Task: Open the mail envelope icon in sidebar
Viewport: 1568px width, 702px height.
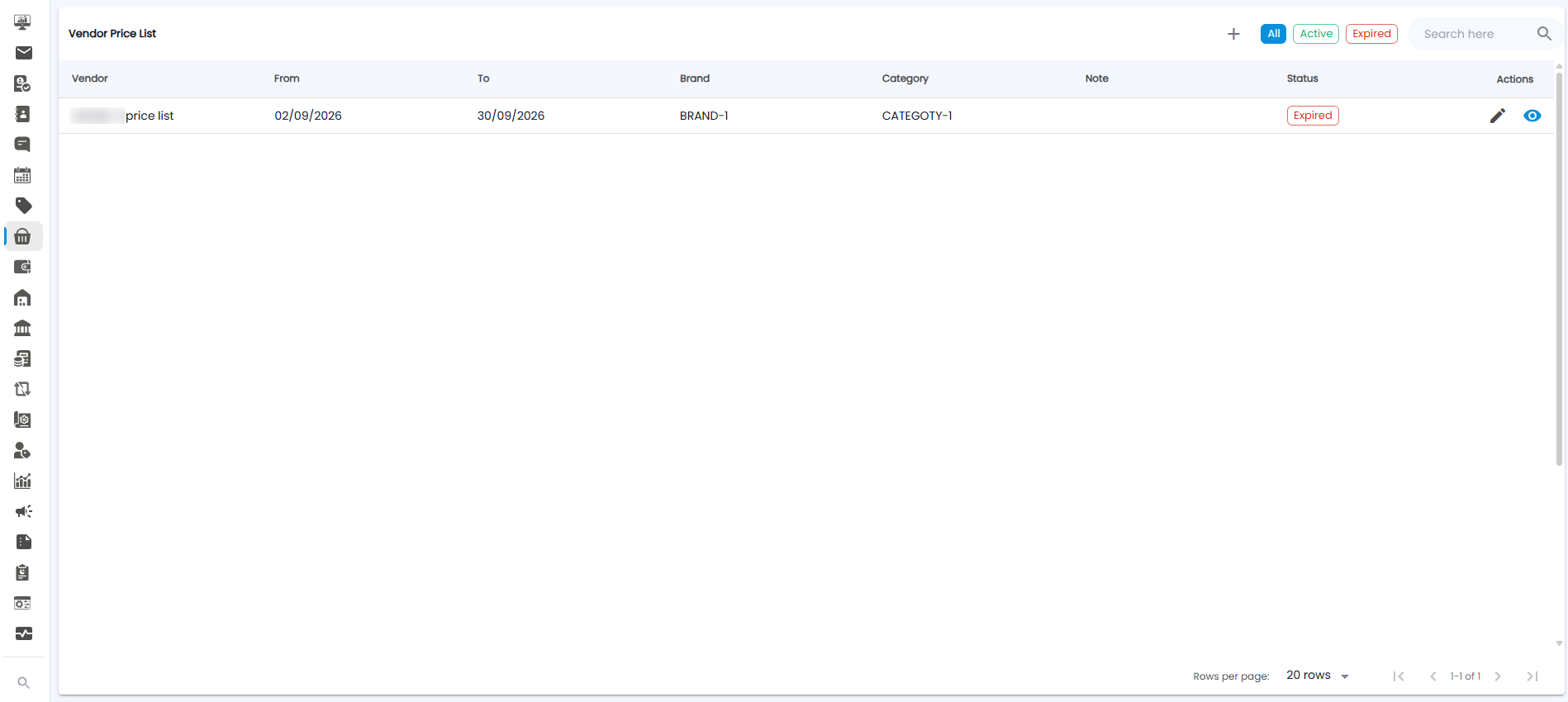Action: (x=23, y=53)
